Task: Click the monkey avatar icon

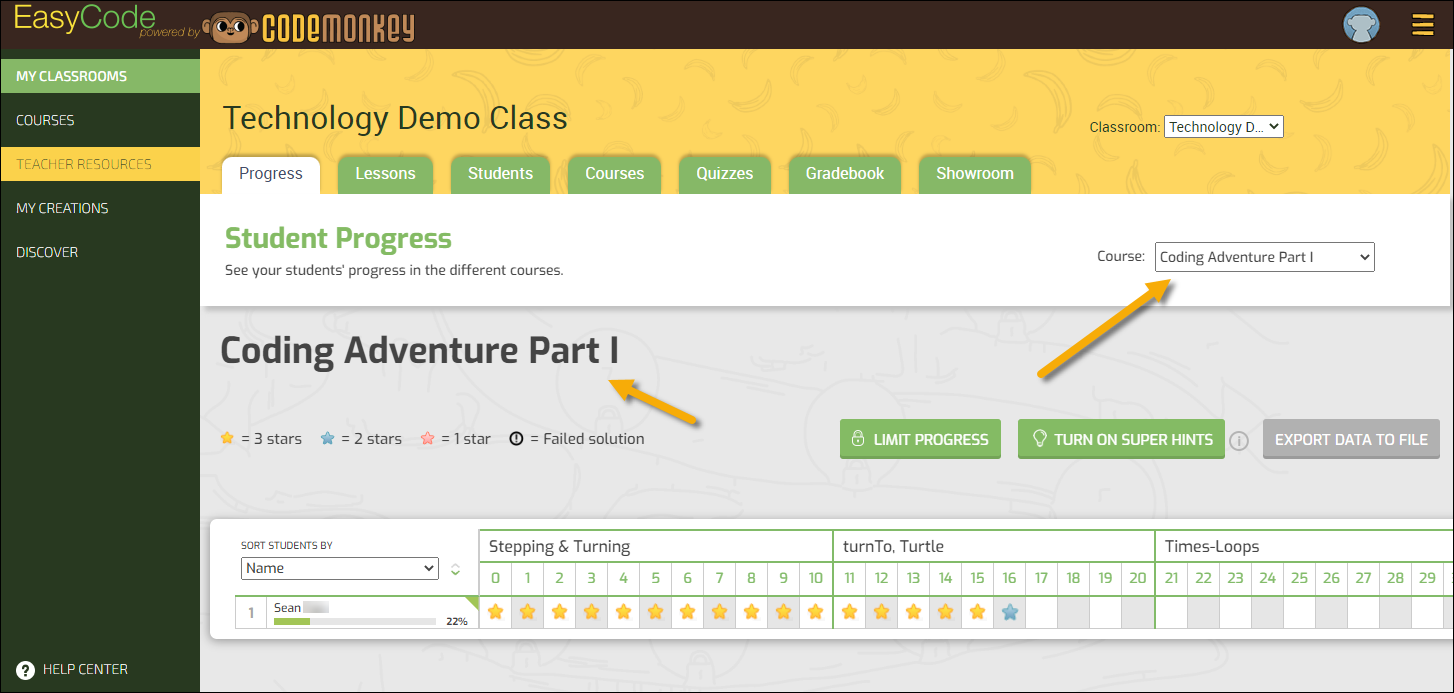Action: click(x=1360, y=25)
